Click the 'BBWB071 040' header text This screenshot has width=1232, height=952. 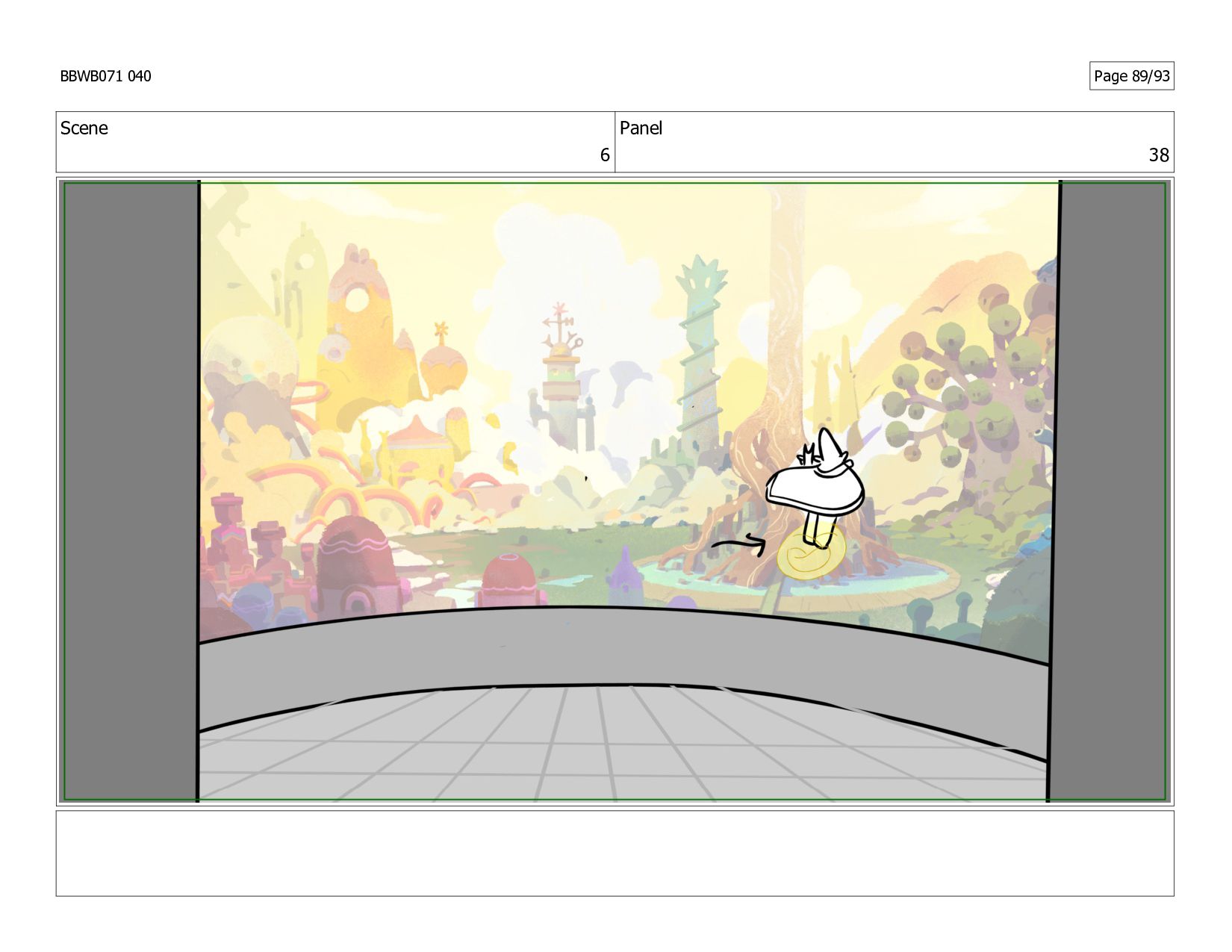point(105,76)
